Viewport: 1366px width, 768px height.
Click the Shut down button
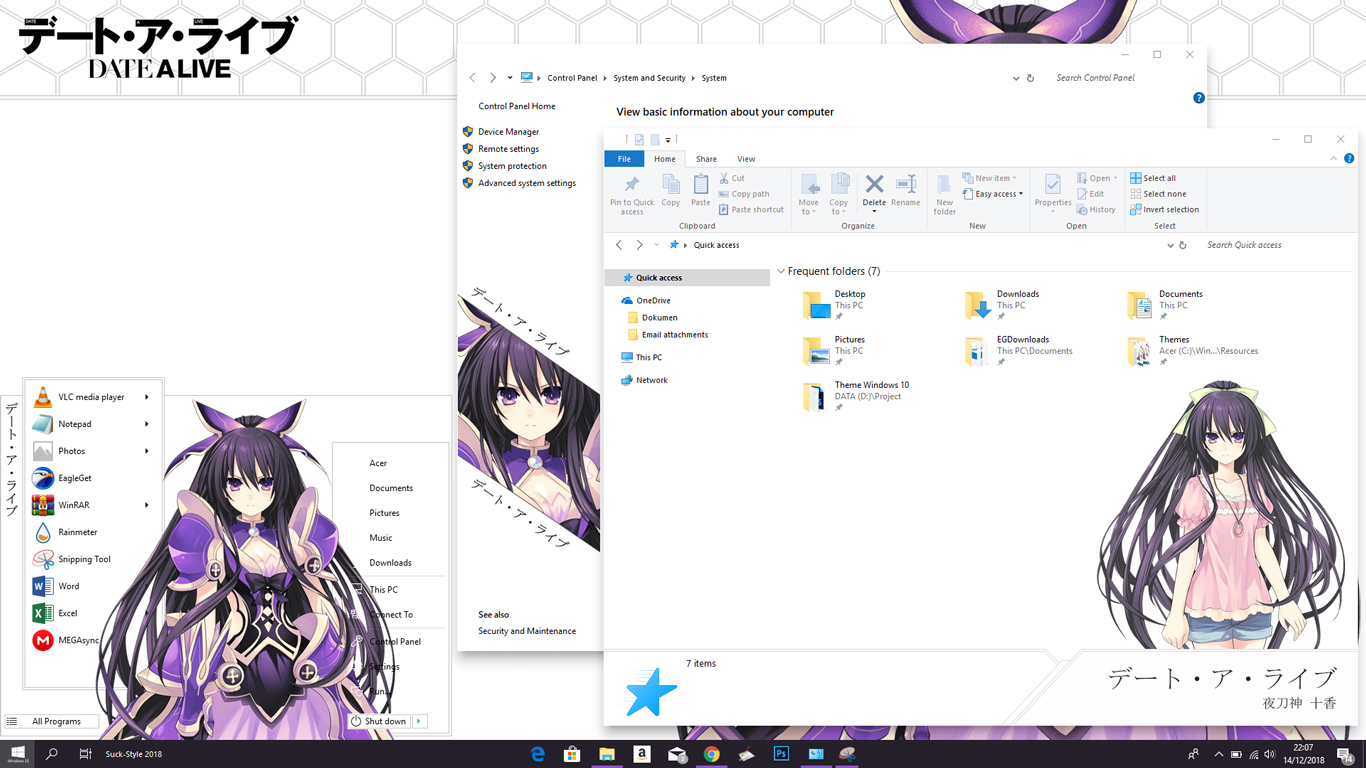[379, 721]
